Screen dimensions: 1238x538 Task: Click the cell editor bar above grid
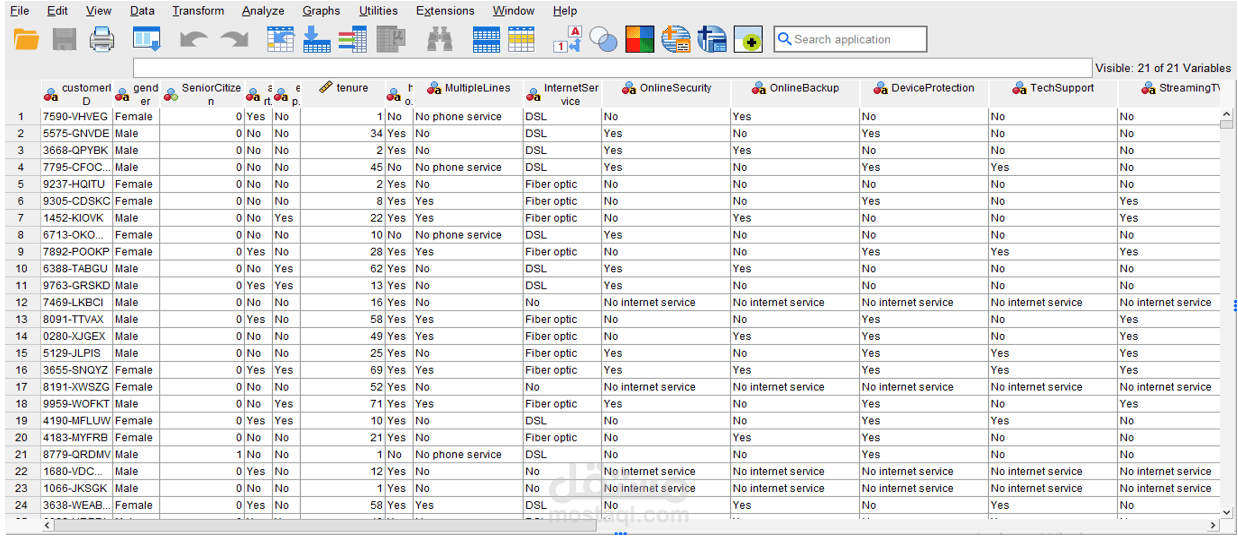pyautogui.click(x=612, y=68)
